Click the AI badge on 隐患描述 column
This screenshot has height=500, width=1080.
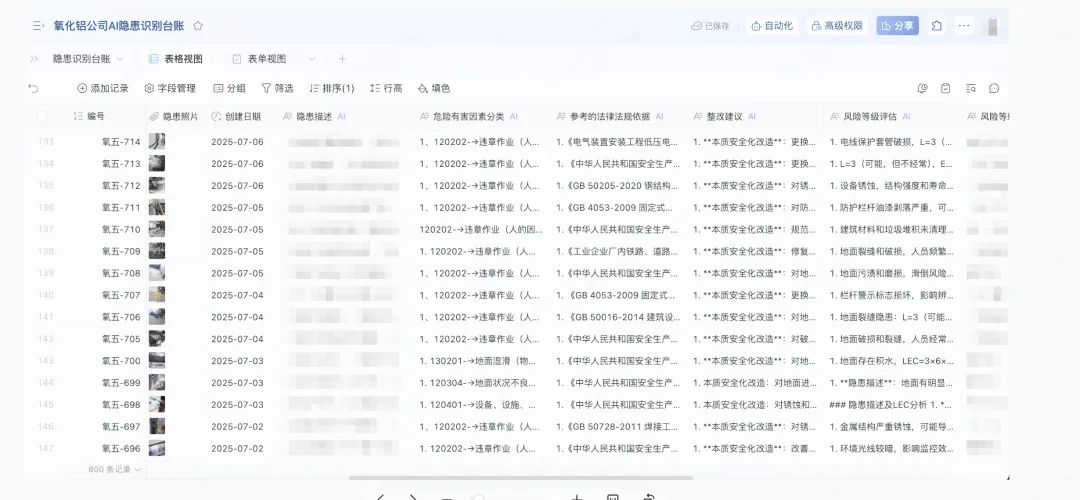pyautogui.click(x=341, y=117)
